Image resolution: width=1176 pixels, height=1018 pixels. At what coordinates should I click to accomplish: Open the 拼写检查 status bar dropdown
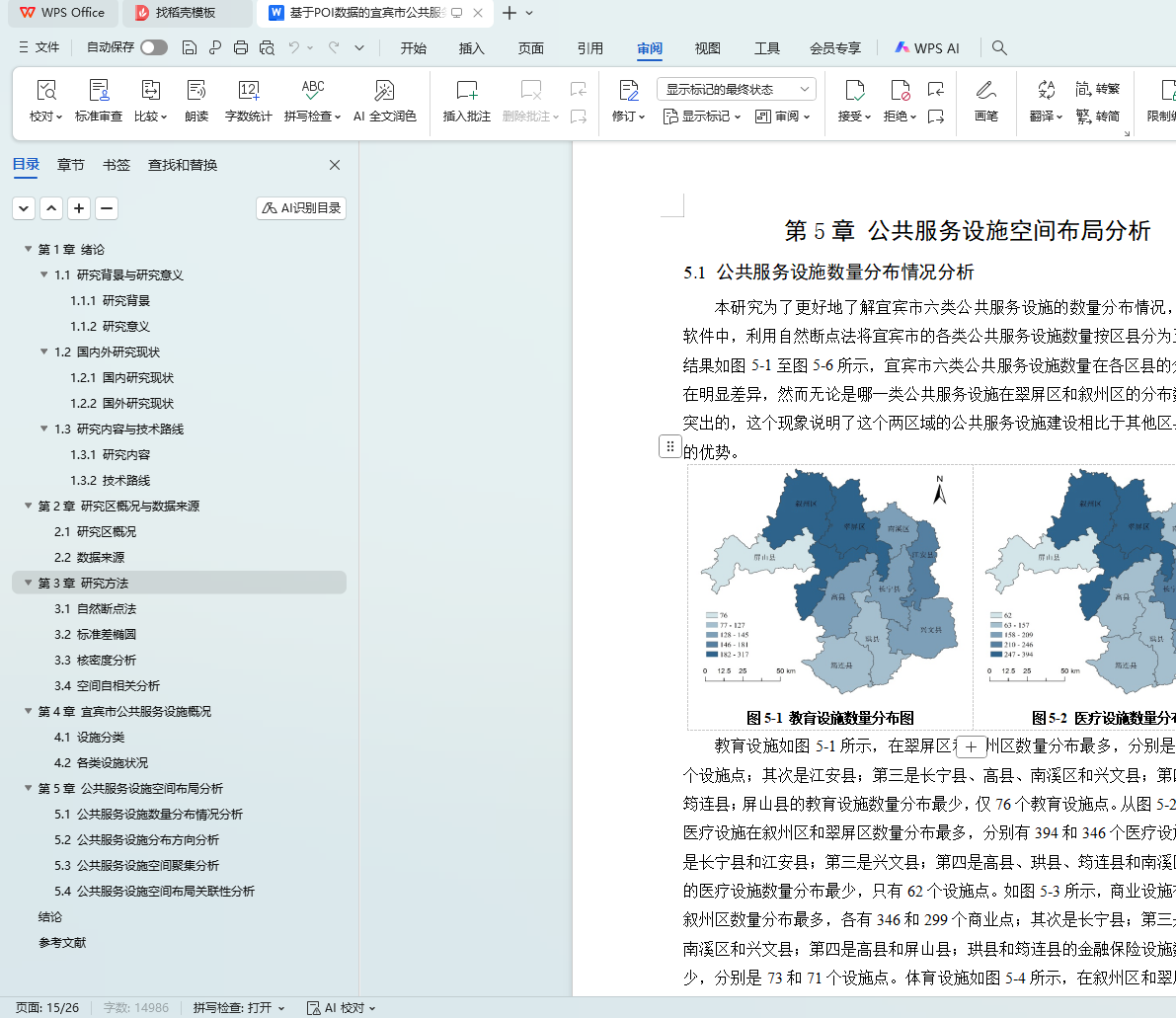(239, 1007)
